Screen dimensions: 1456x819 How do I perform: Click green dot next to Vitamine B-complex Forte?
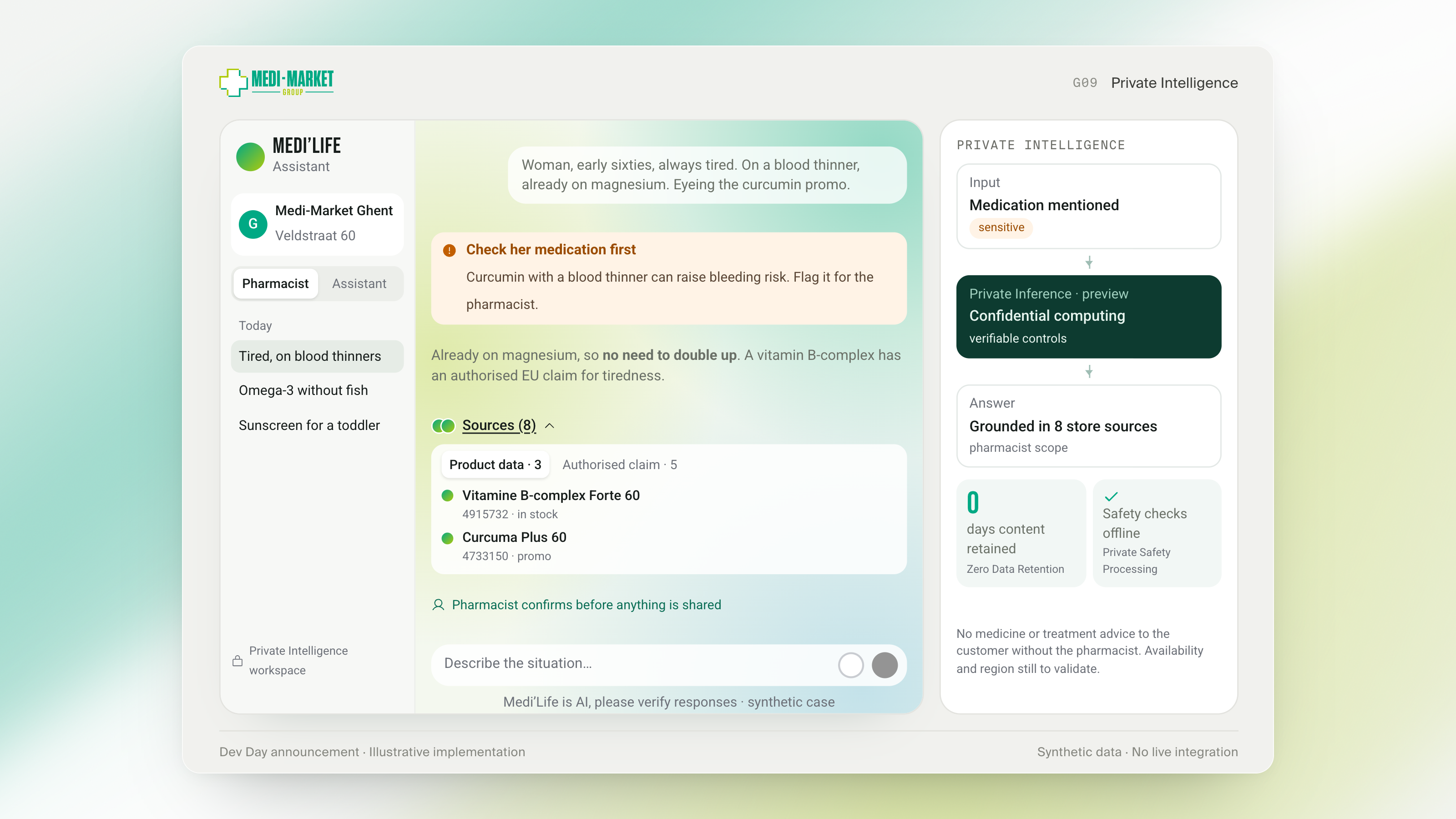click(447, 495)
